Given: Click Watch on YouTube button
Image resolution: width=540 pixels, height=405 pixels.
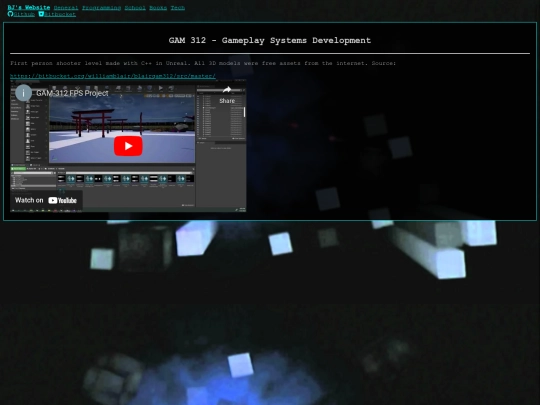Looking at the screenshot, I should tap(46, 200).
